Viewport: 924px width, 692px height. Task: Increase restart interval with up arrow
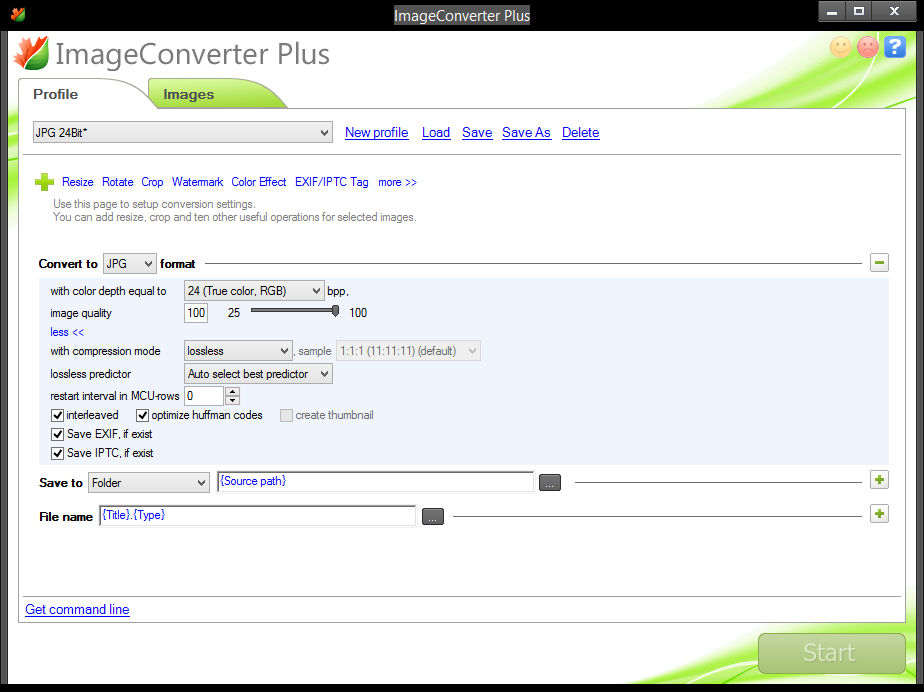(233, 391)
